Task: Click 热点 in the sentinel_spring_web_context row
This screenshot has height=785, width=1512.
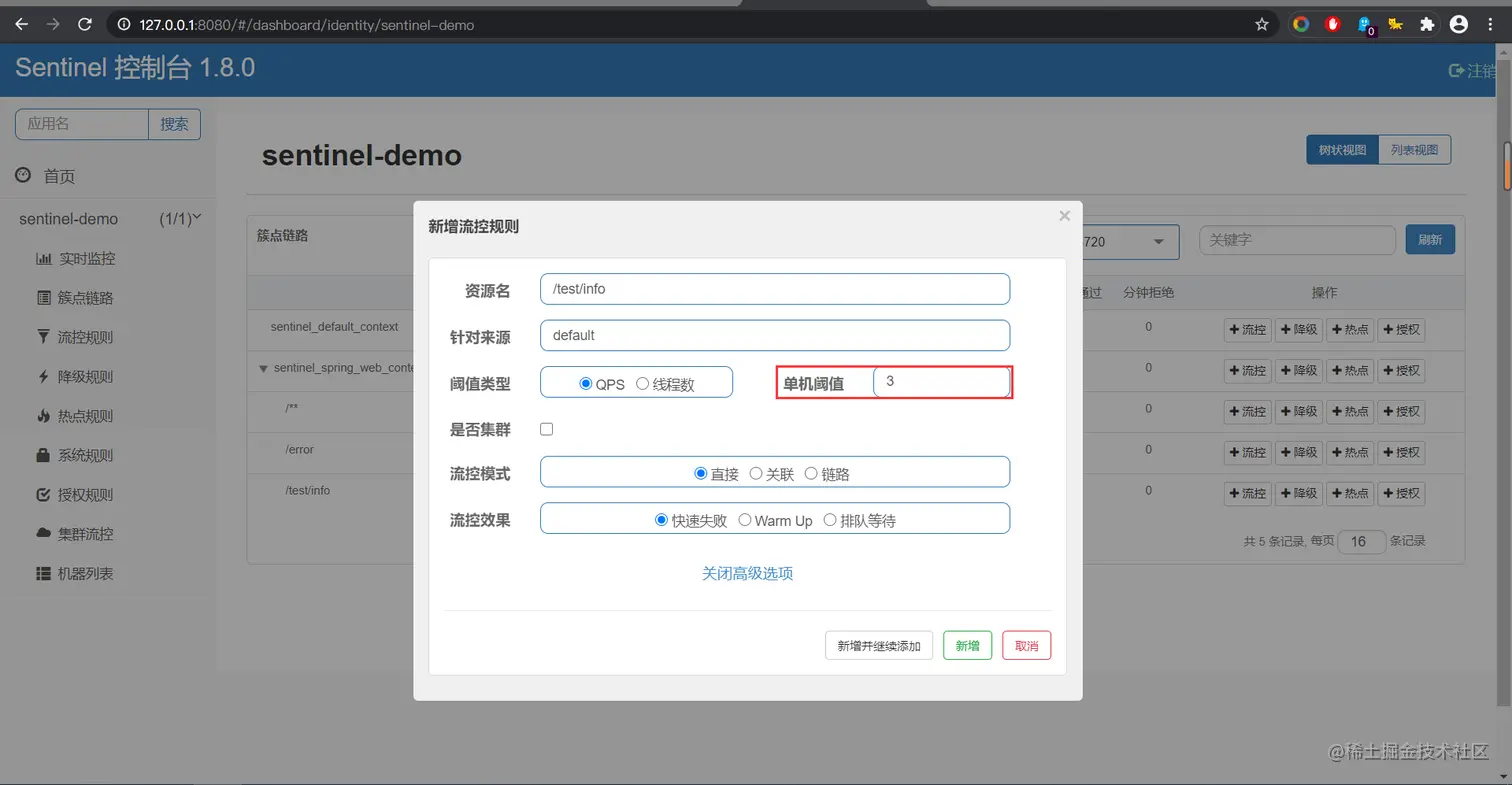Action: (1350, 371)
